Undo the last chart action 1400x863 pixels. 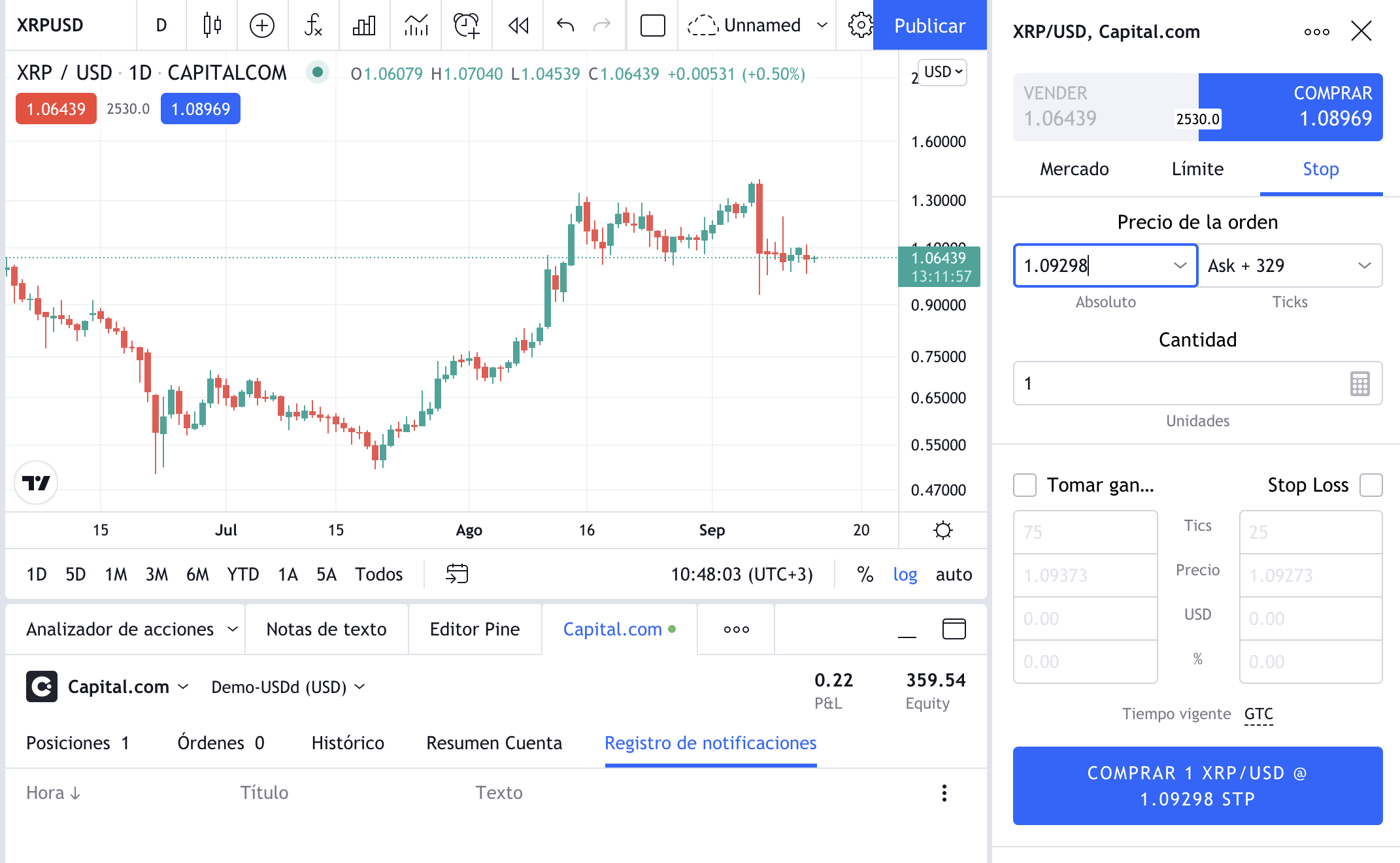[565, 25]
